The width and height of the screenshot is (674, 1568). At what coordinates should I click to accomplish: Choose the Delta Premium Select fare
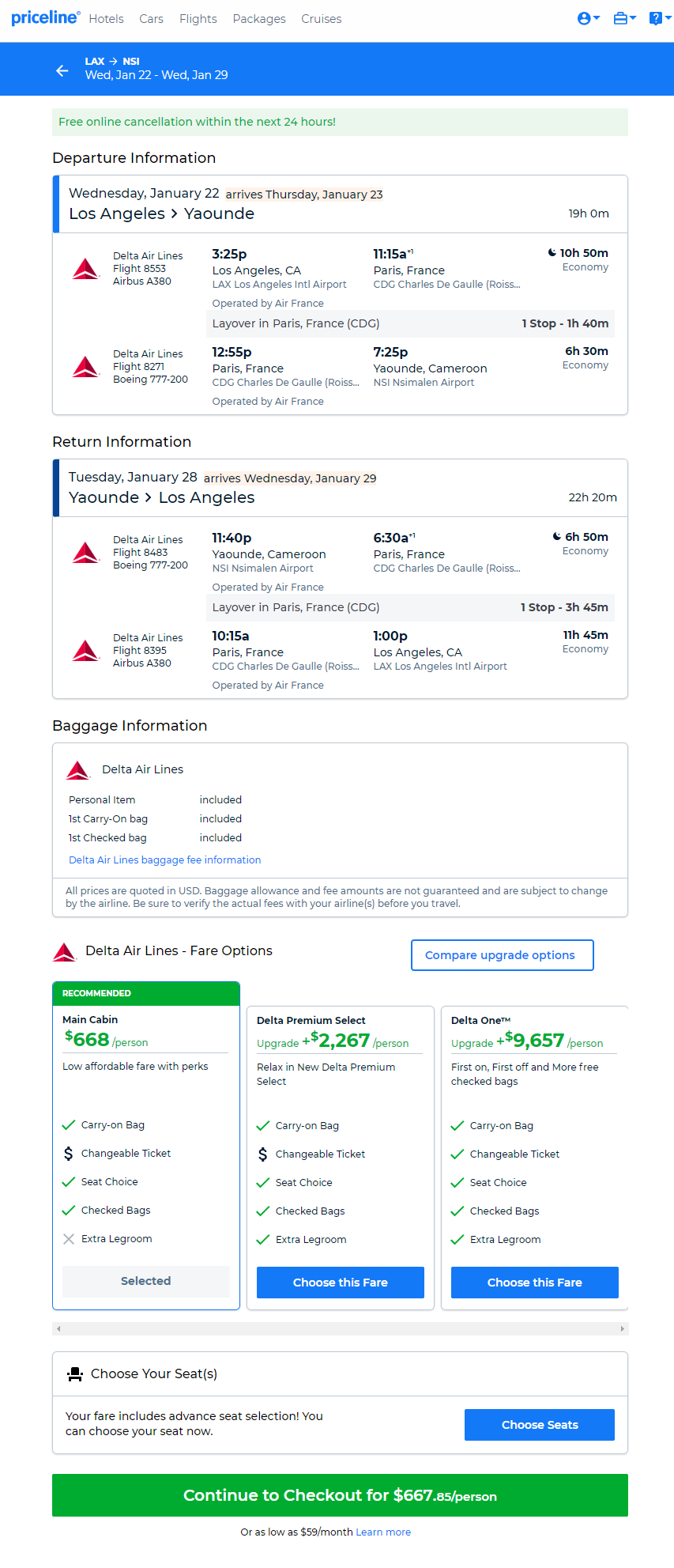(x=341, y=1283)
